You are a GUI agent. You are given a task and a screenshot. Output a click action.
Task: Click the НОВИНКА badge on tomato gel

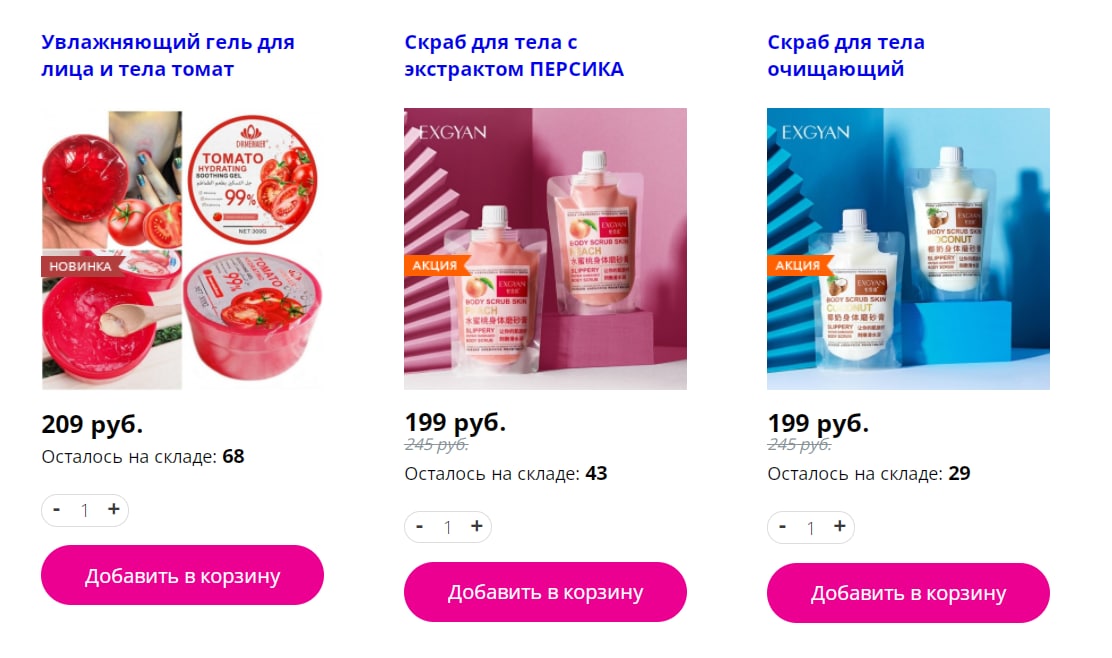pos(82,266)
